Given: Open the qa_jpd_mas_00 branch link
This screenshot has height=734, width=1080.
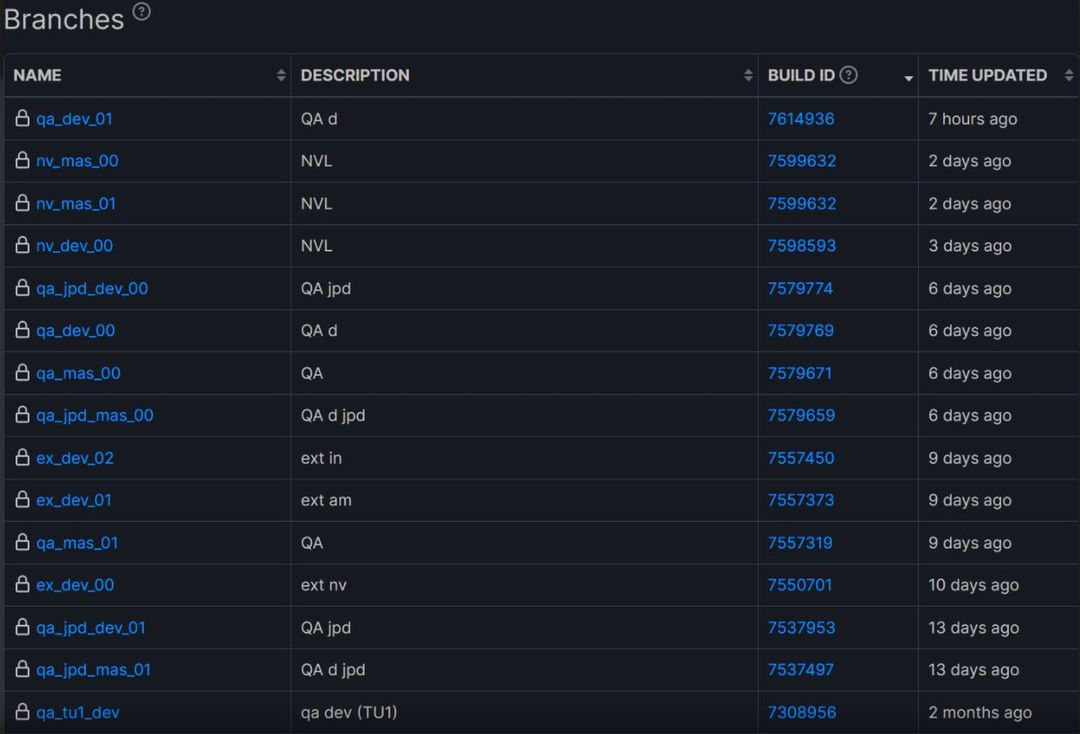Looking at the screenshot, I should click(95, 415).
